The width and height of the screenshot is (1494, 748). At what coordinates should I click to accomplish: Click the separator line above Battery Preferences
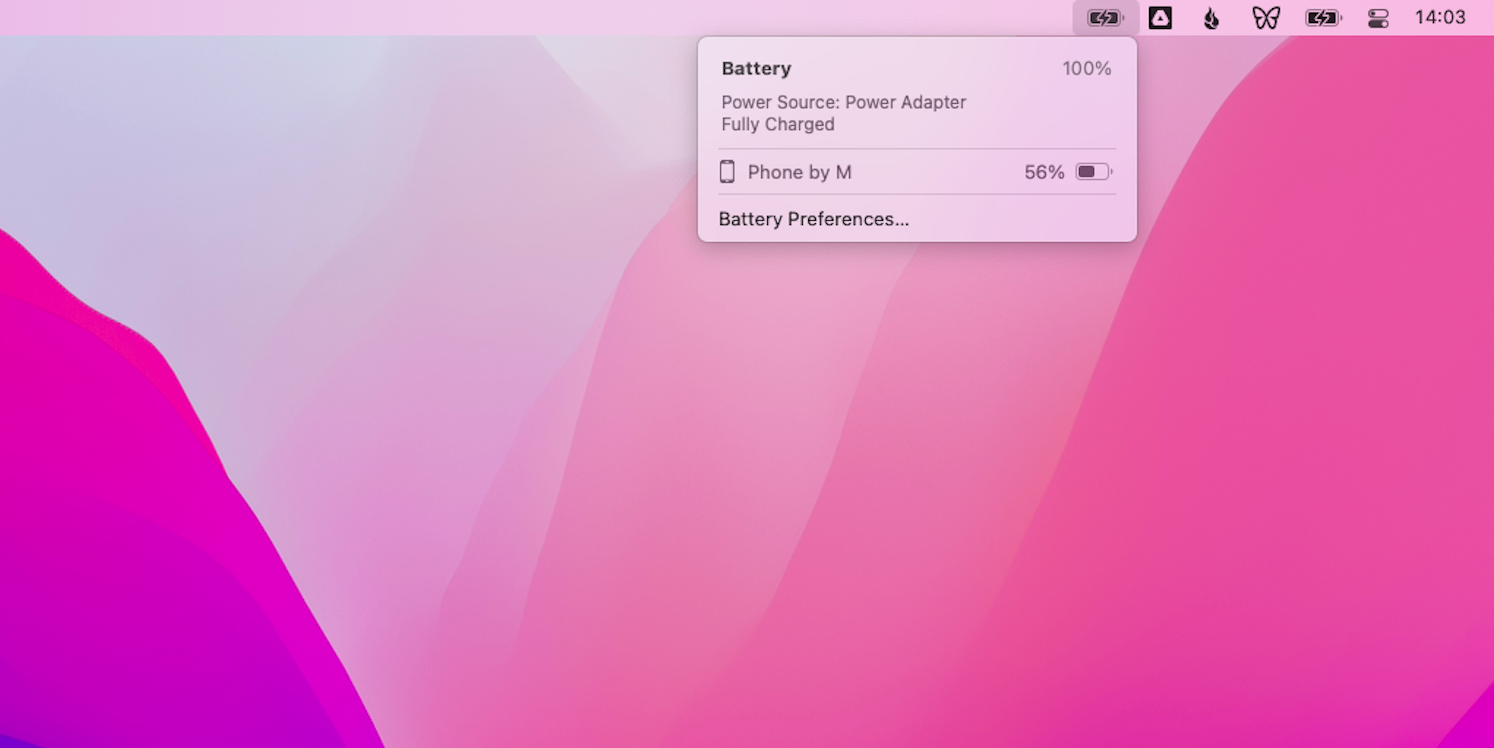(x=916, y=194)
